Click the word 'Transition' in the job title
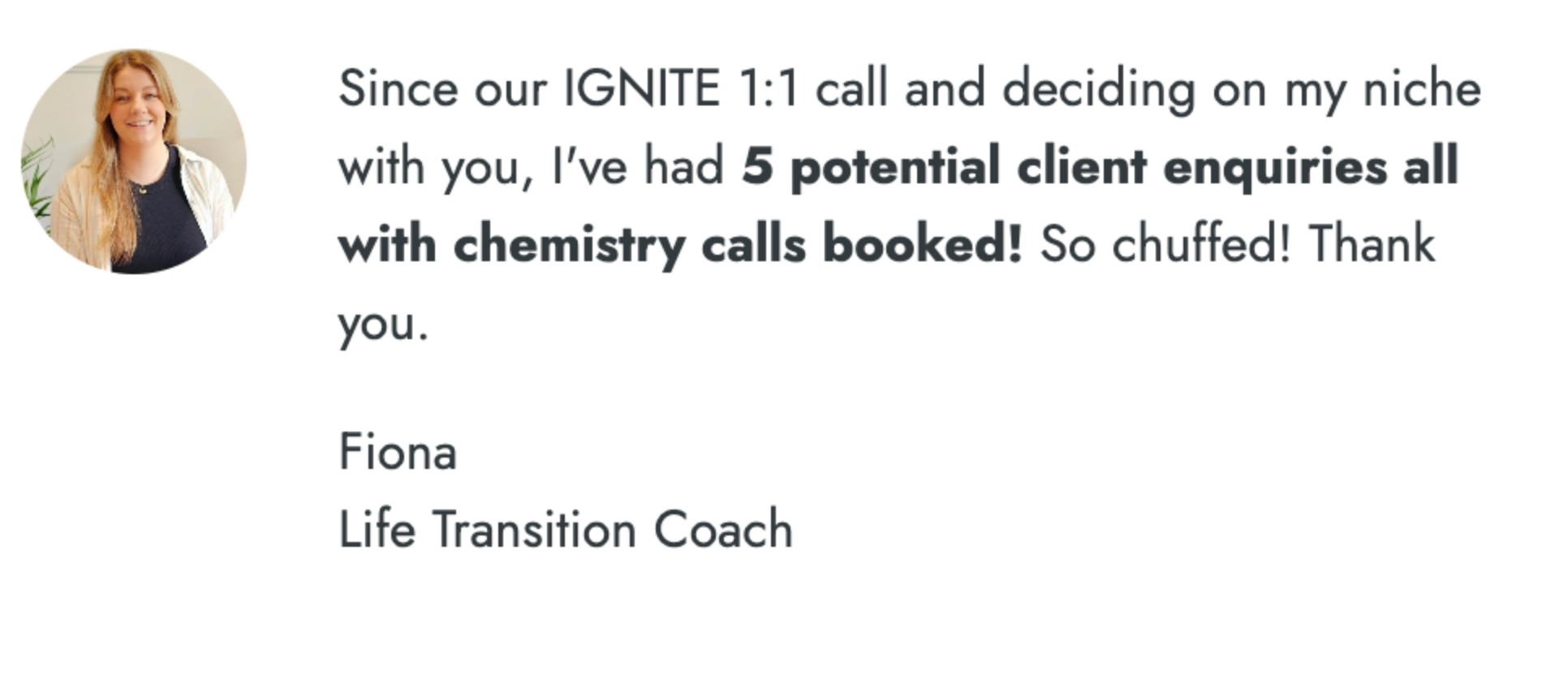 tap(534, 530)
